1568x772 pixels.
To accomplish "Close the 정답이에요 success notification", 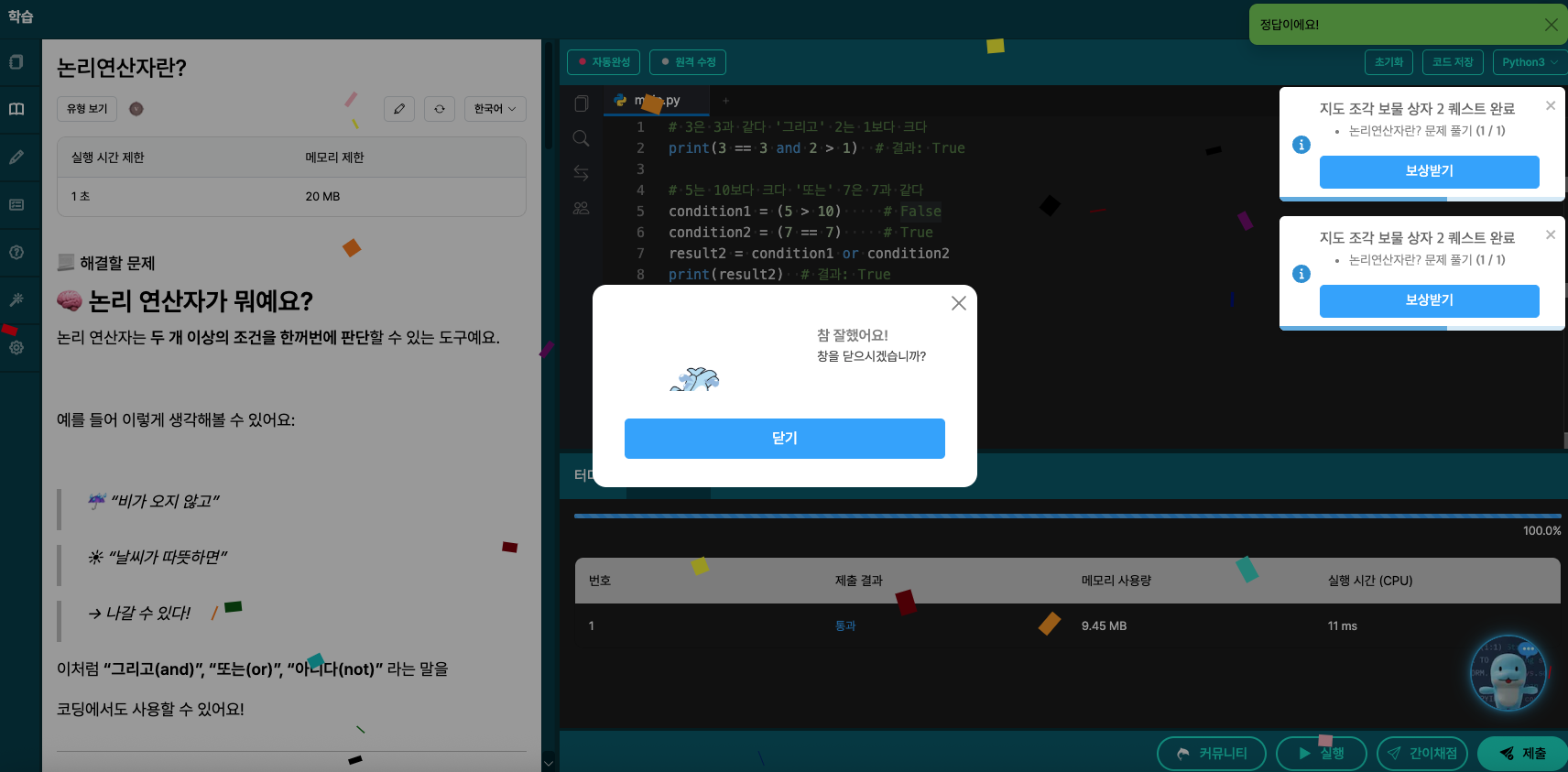I will [x=1551, y=25].
